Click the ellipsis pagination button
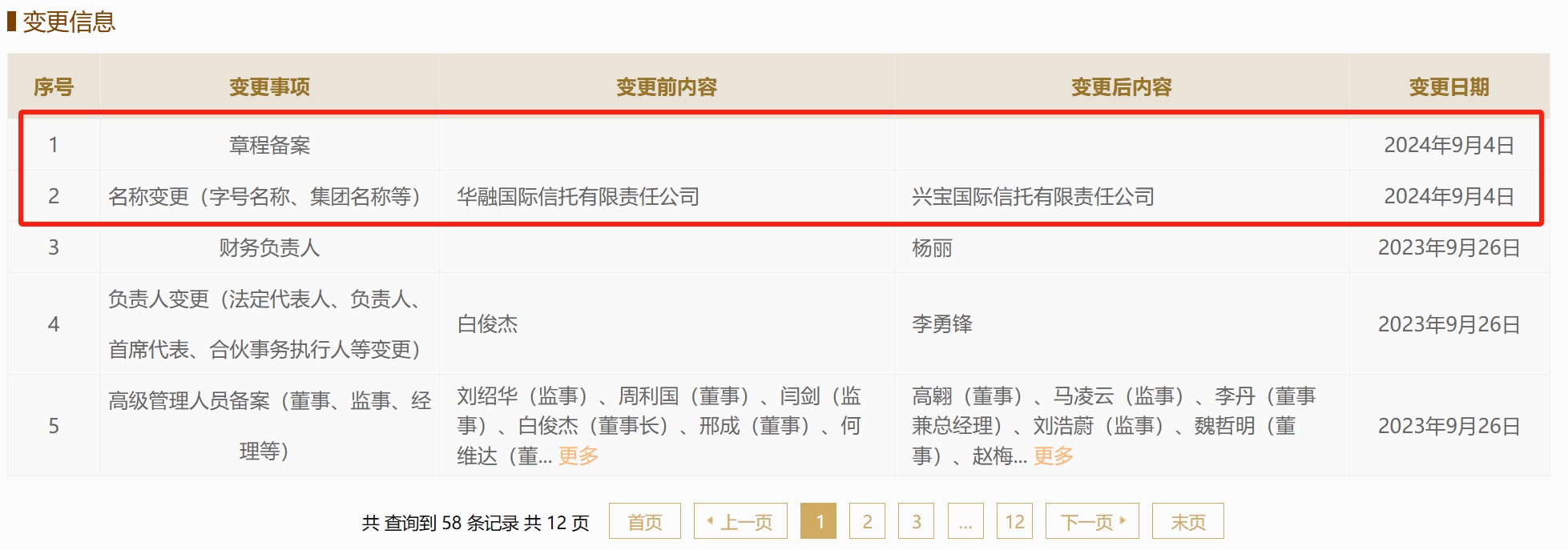The image size is (1568, 550). 965,521
